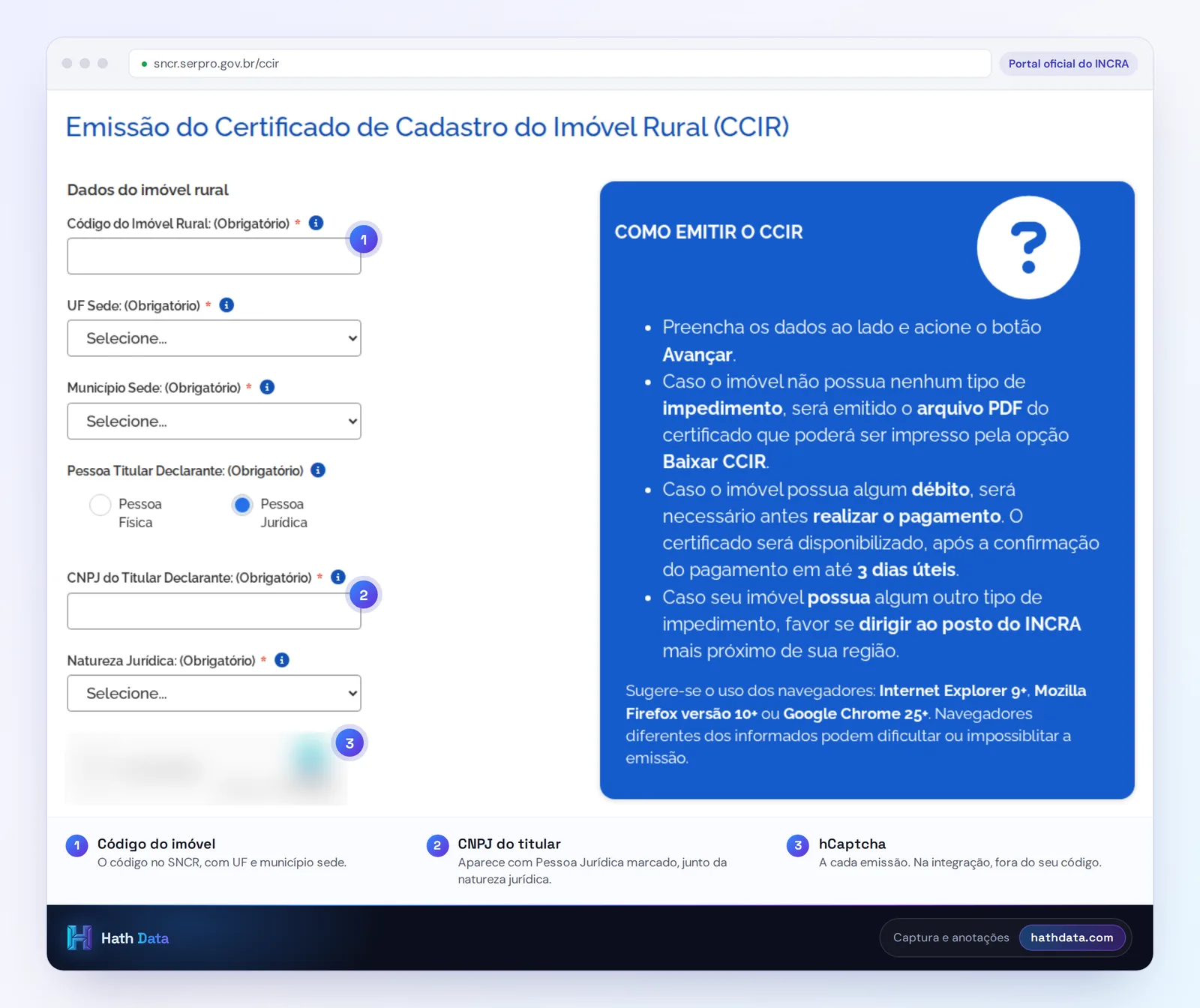This screenshot has width=1200, height=1008.
Task: Click the hCaptcha caption title
Action: click(x=852, y=844)
